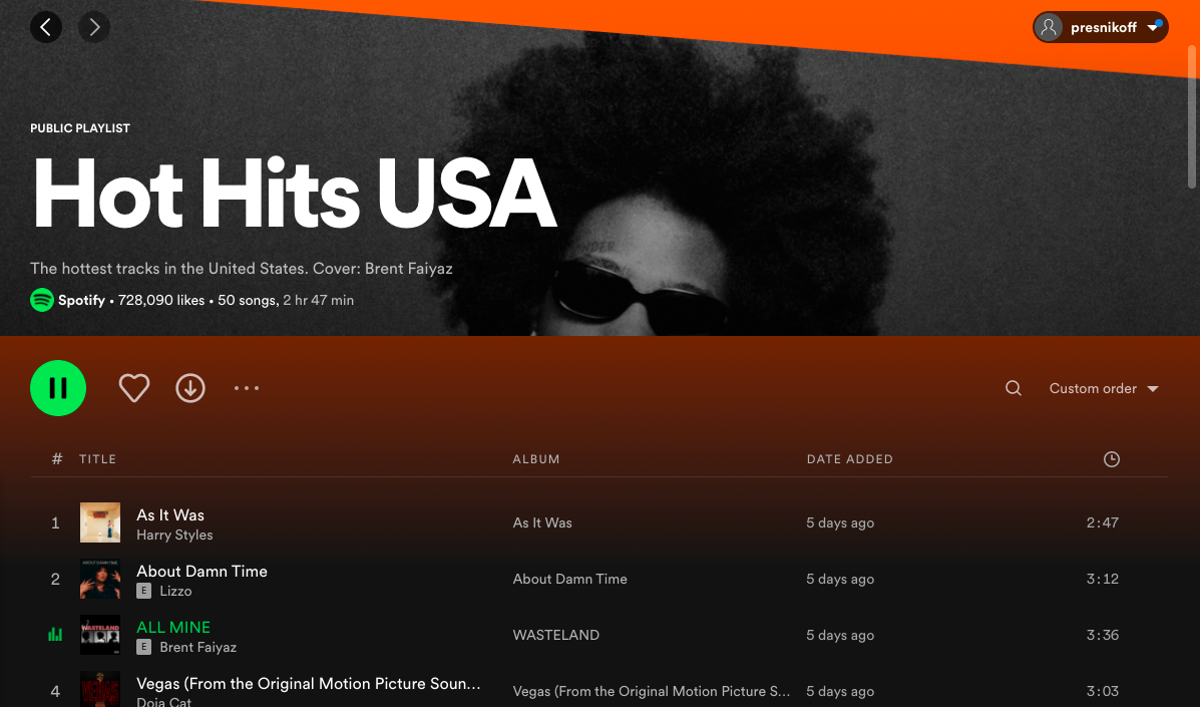Click the presnikoff profile avatar icon
Screen dimensions: 1200x707
click(1048, 27)
